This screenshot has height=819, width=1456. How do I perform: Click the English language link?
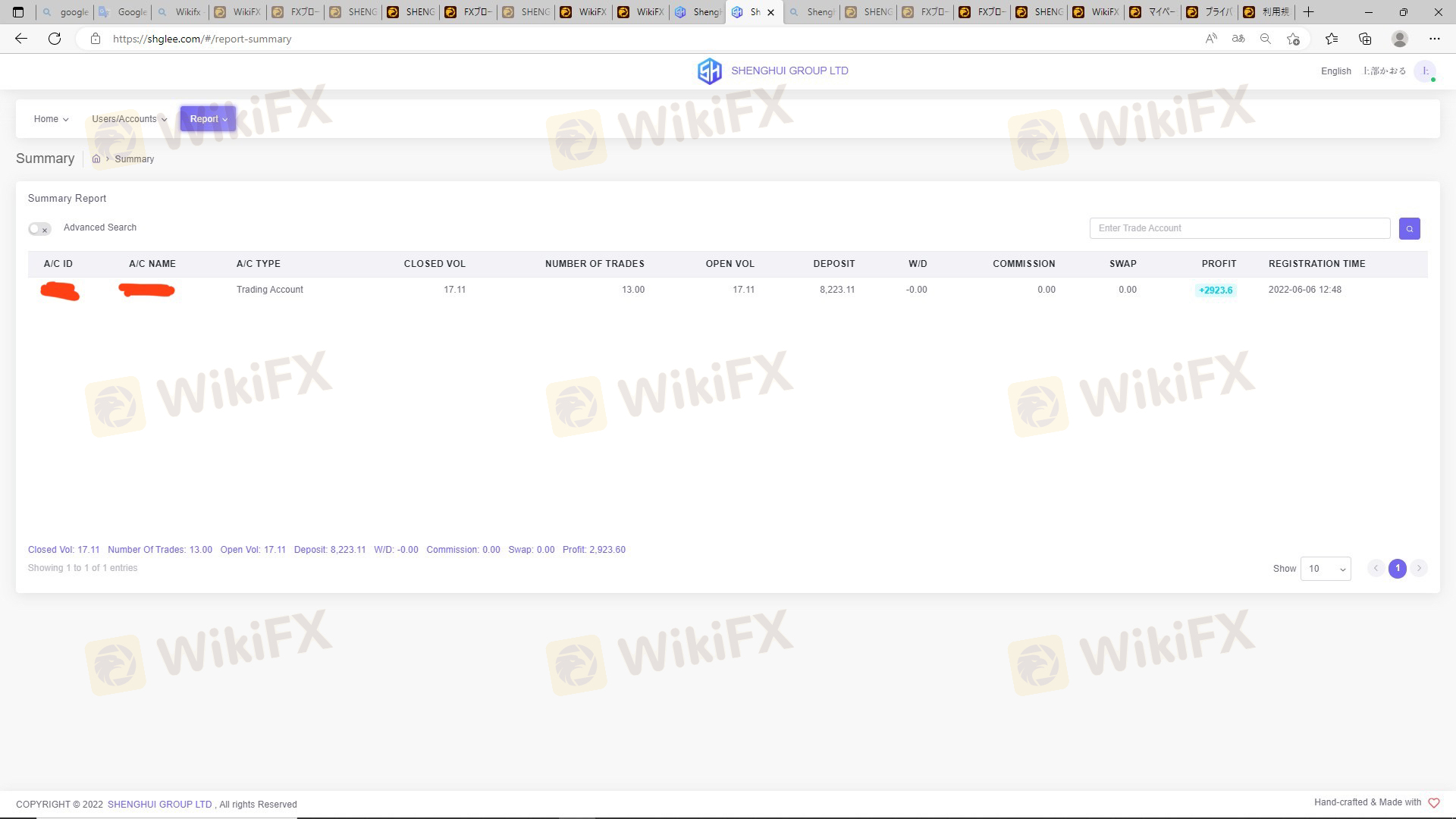click(x=1335, y=71)
